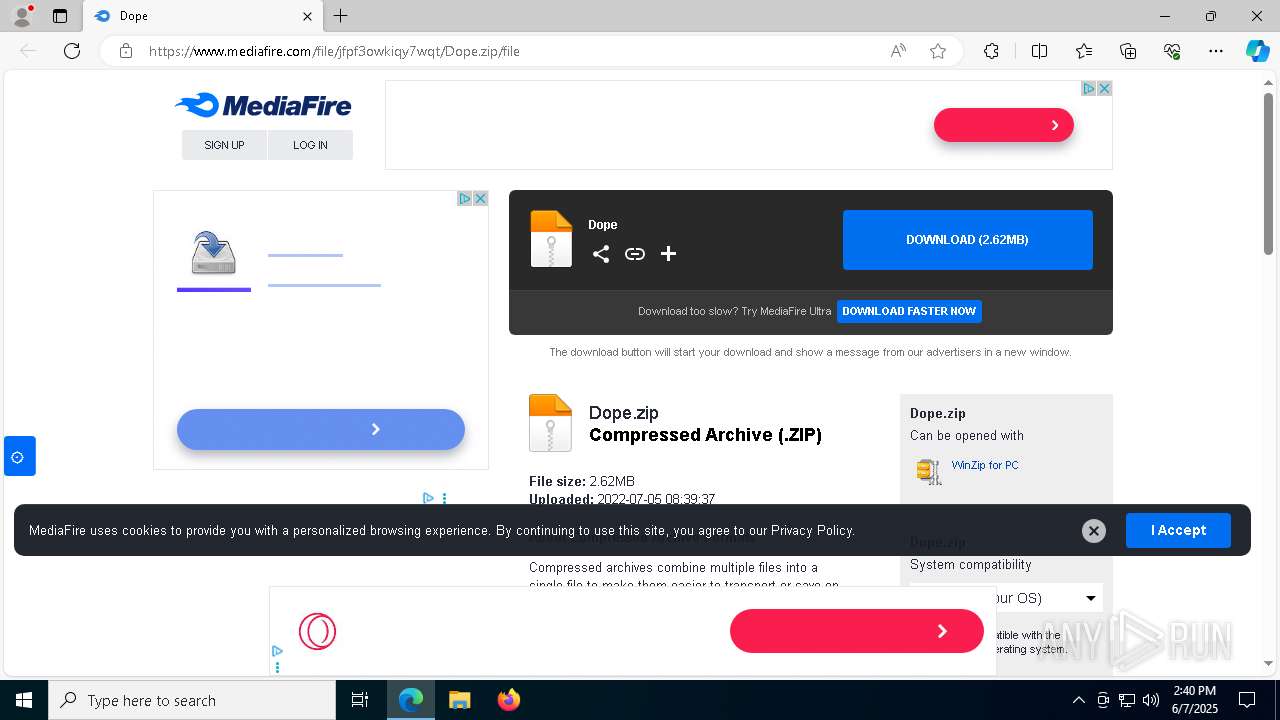Click DOWNLOAD FASTER NOW button
The width and height of the screenshot is (1280, 720).
(x=909, y=311)
